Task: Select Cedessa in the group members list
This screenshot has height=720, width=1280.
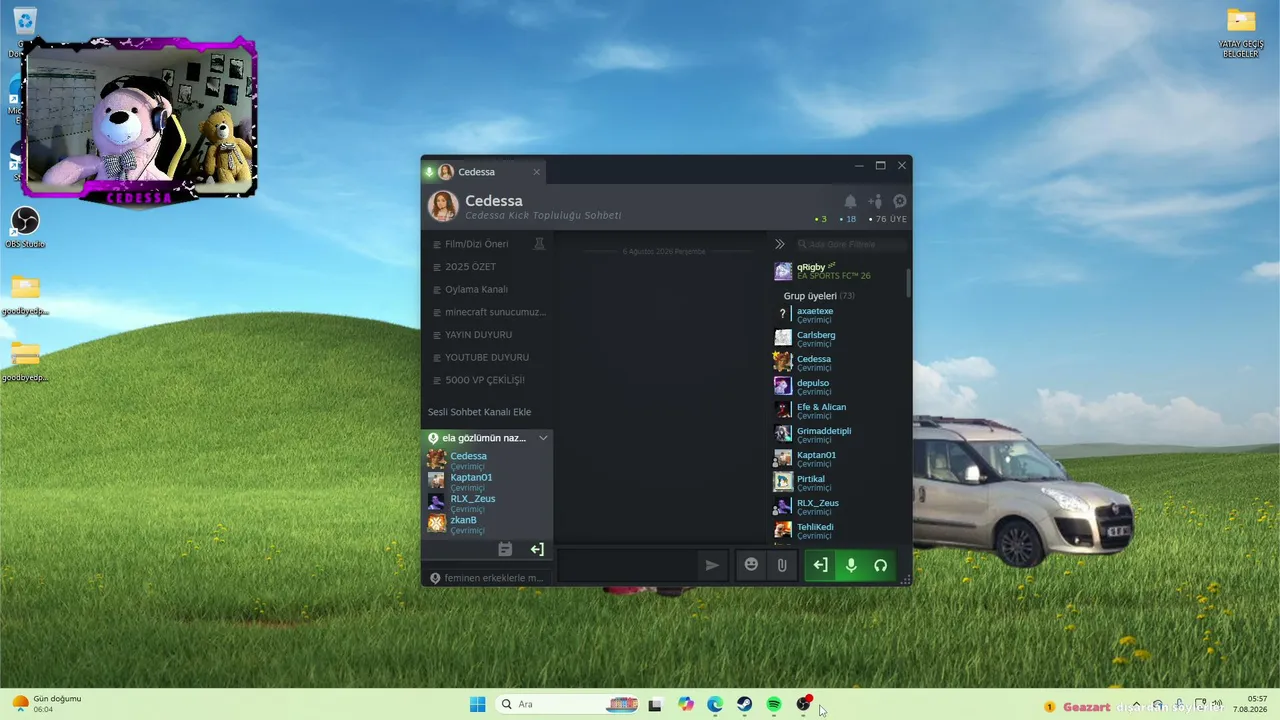Action: [839, 363]
